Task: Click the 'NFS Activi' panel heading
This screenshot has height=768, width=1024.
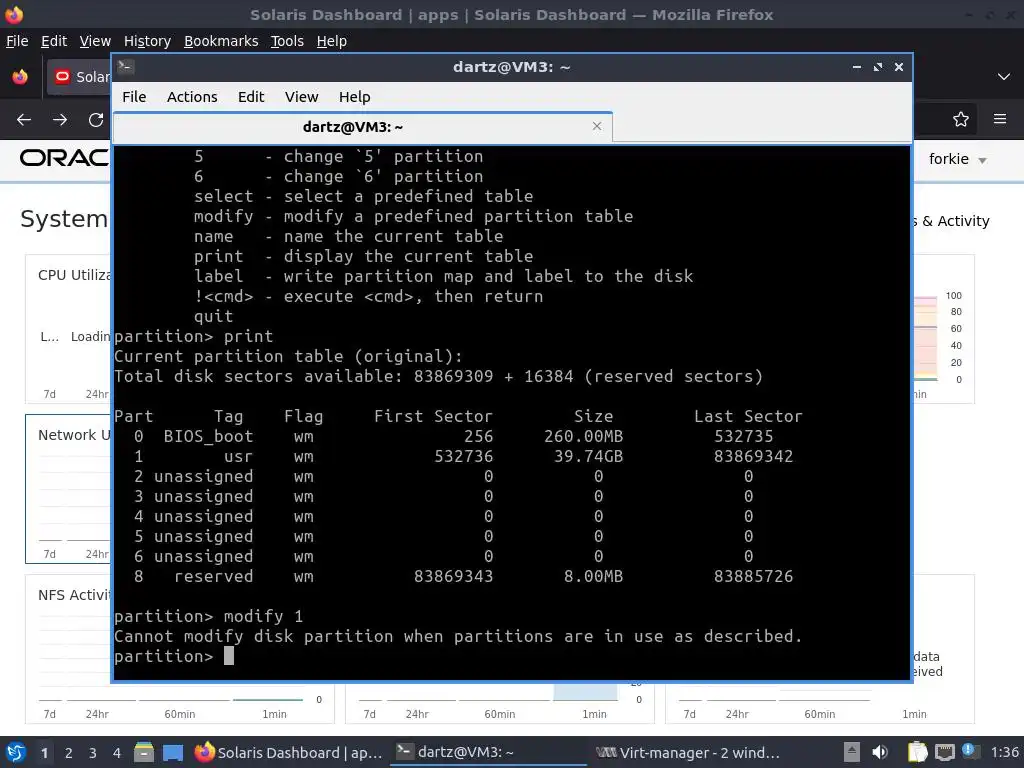Action: pos(74,595)
